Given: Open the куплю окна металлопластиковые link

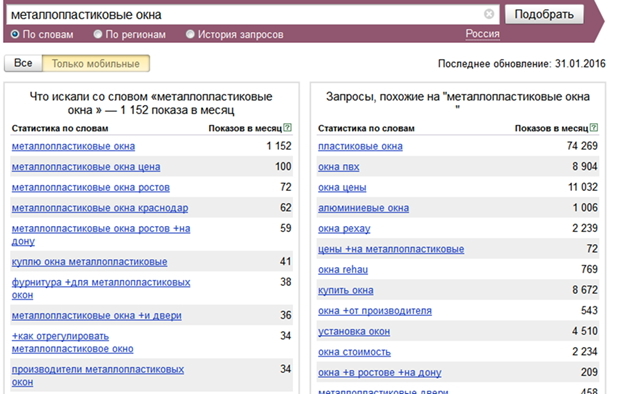Looking at the screenshot, I should click(89, 262).
